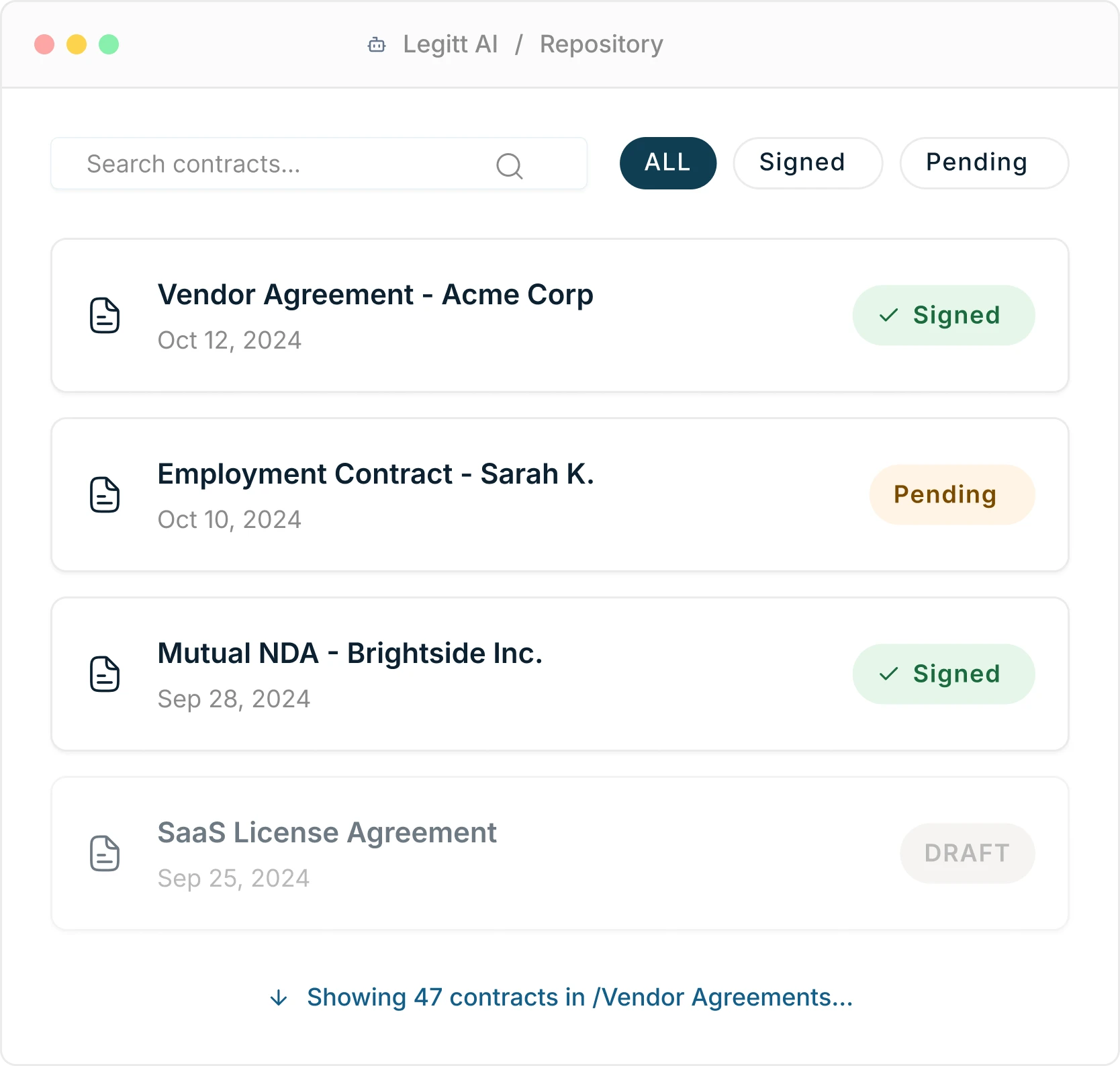Click into the Search contracts field
This screenshot has height=1066, width=1120.
[x=269, y=163]
